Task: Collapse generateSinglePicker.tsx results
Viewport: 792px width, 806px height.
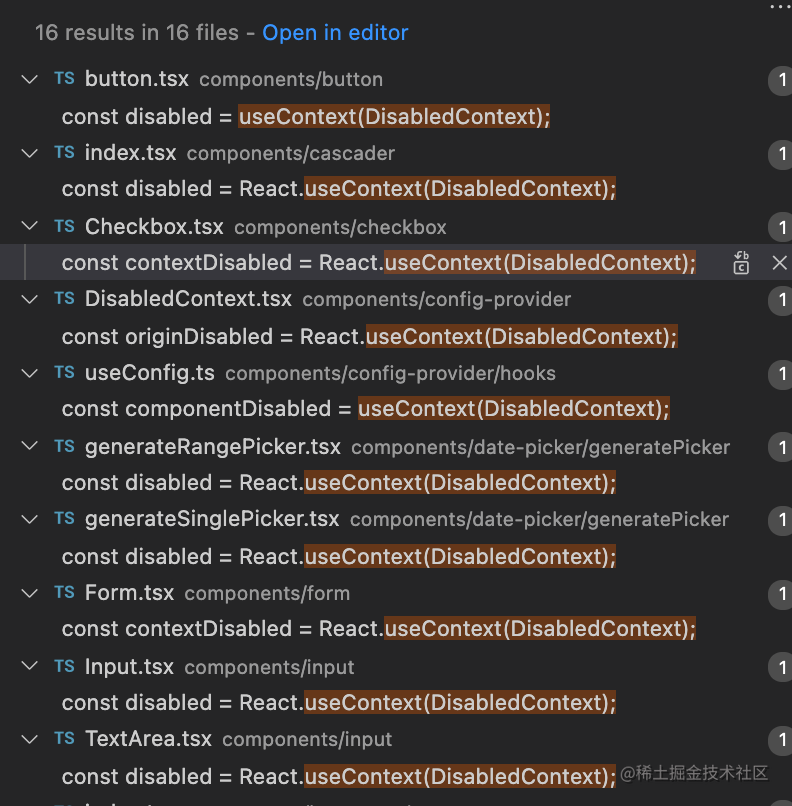Action: pos(29,519)
